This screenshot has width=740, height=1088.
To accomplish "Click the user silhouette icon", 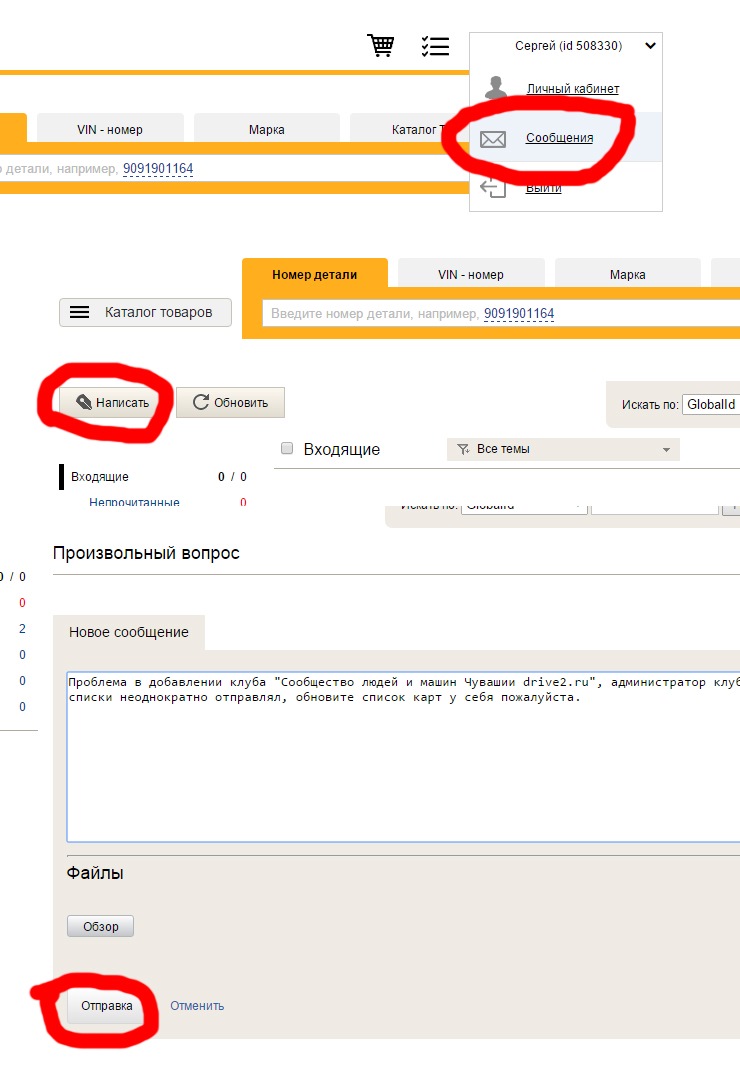I will coord(495,87).
